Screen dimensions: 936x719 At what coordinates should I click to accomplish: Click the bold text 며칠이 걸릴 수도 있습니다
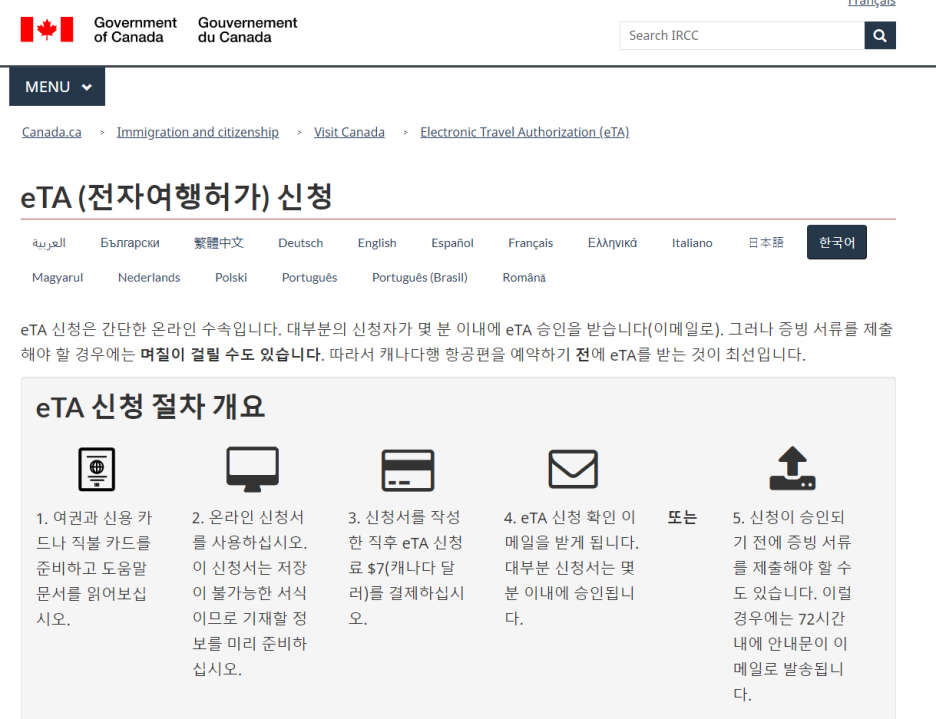[232, 354]
